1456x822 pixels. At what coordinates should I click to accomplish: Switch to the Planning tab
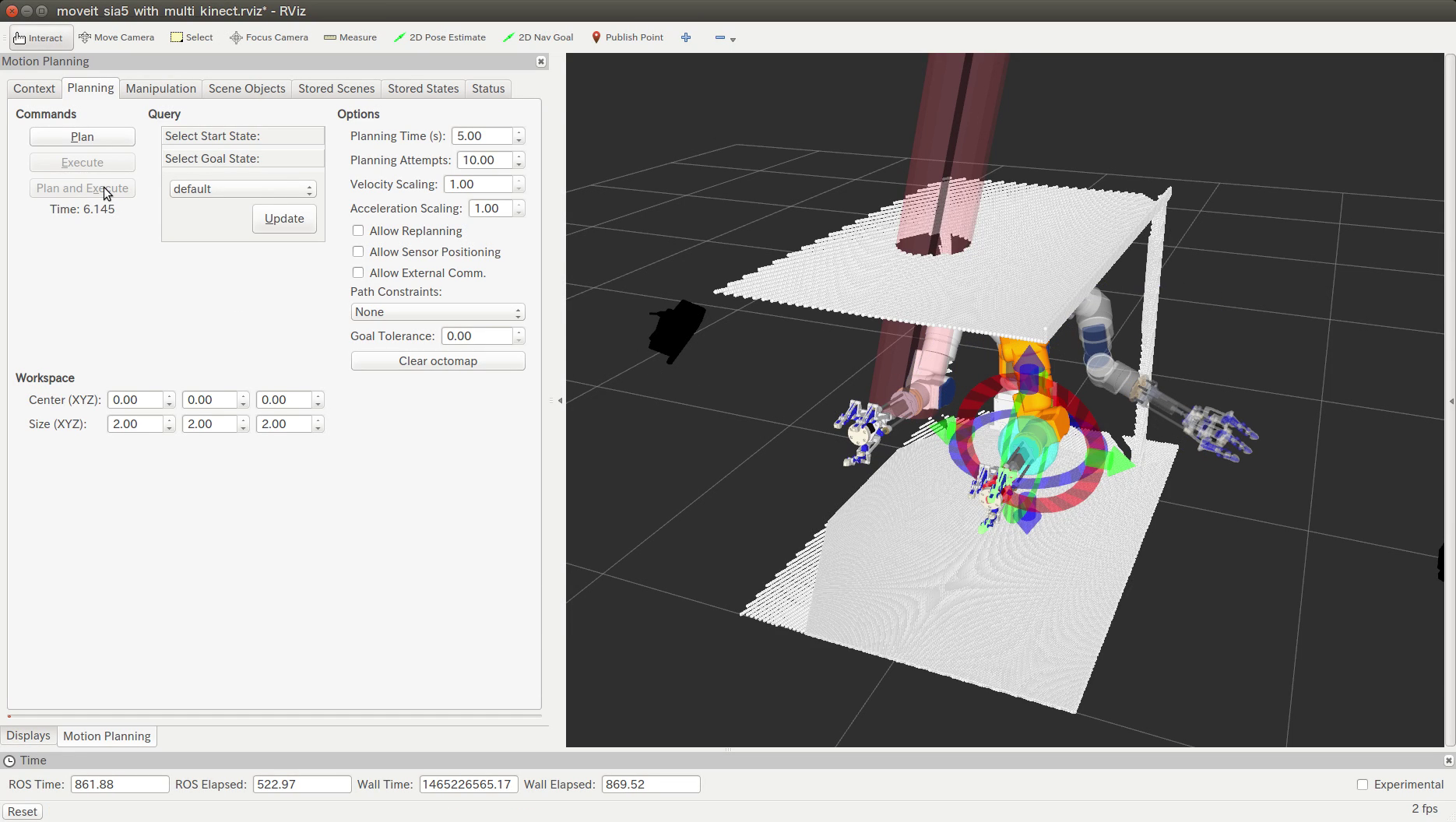[x=90, y=88]
